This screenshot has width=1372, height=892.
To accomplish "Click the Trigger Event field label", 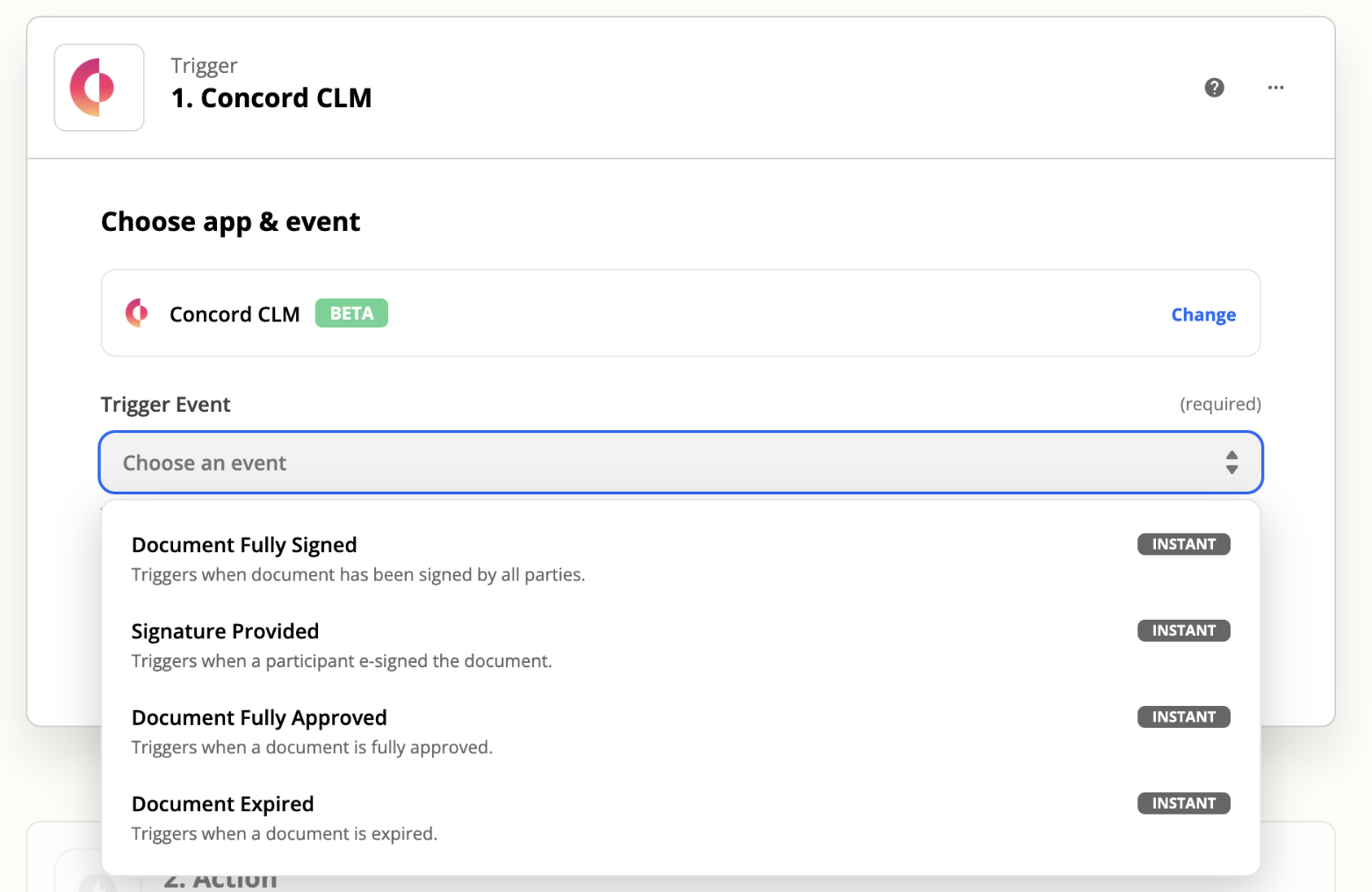I will [165, 405].
